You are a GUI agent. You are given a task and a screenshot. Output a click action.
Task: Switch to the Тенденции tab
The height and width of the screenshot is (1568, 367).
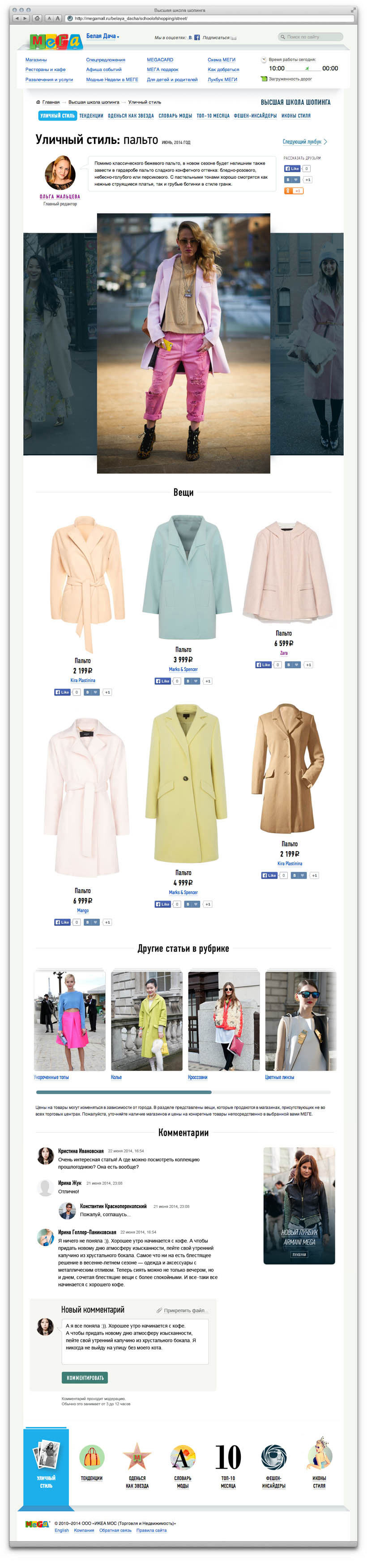click(x=91, y=116)
